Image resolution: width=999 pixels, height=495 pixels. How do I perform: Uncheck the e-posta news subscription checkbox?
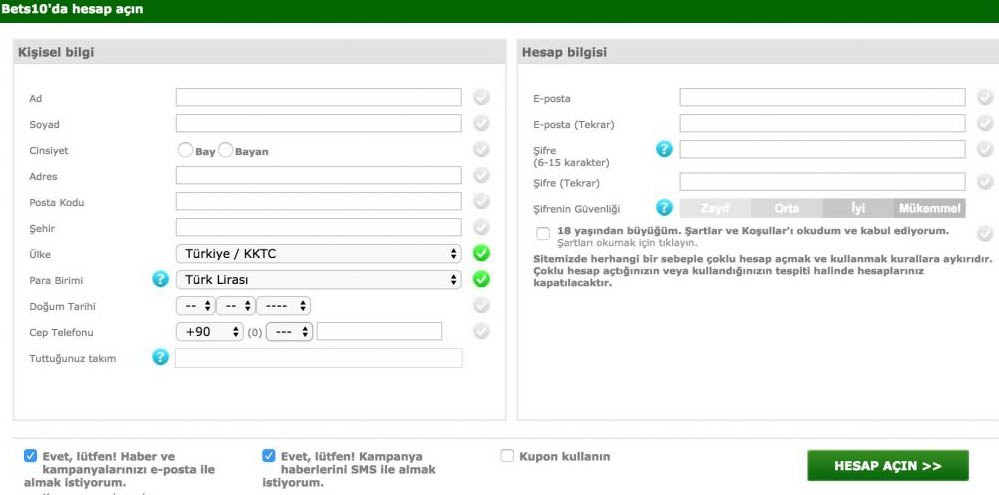(x=31, y=456)
